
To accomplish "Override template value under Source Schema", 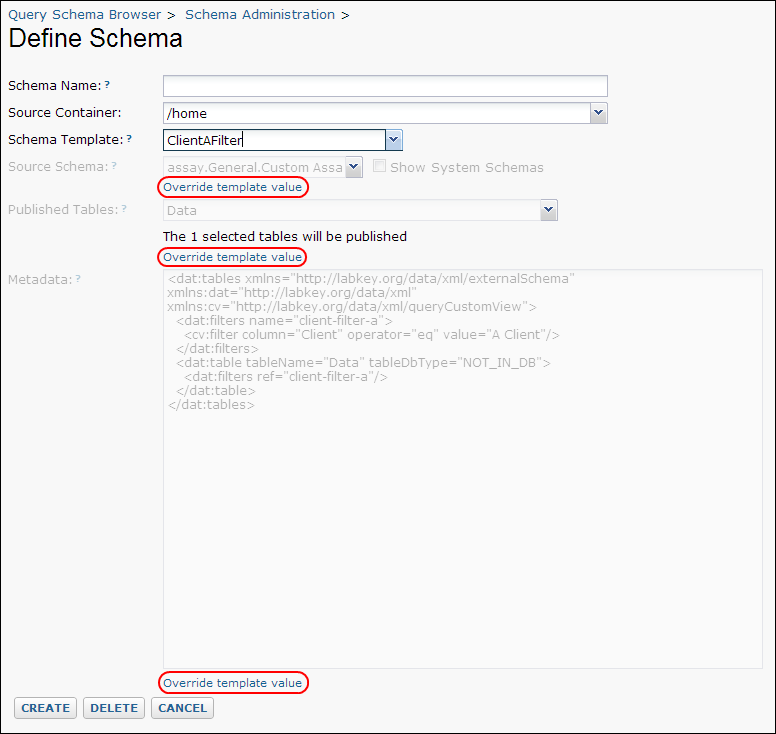I will (233, 187).
